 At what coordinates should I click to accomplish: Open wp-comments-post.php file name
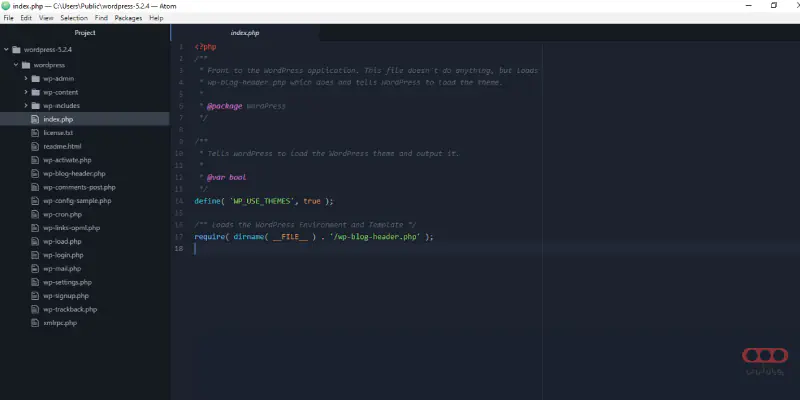80,187
